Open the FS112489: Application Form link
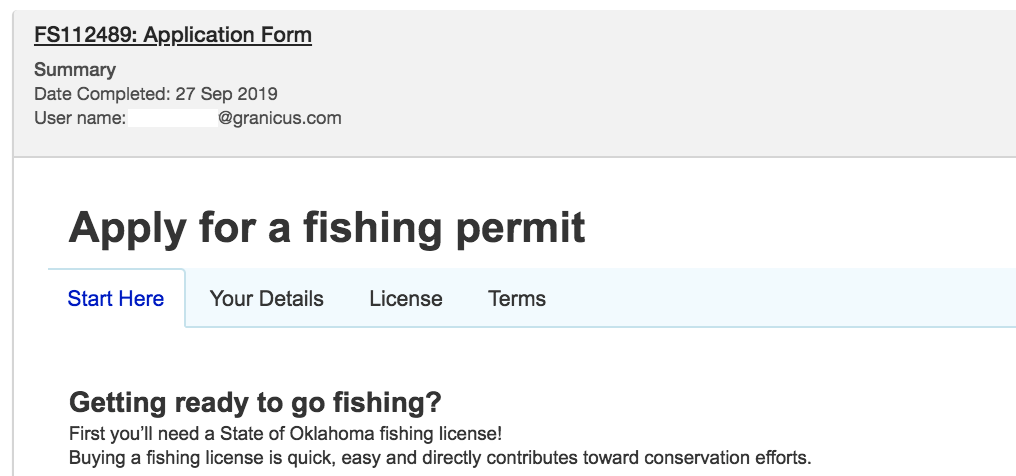Screen dimensions: 1016x476 pyautogui.click(x=173, y=36)
